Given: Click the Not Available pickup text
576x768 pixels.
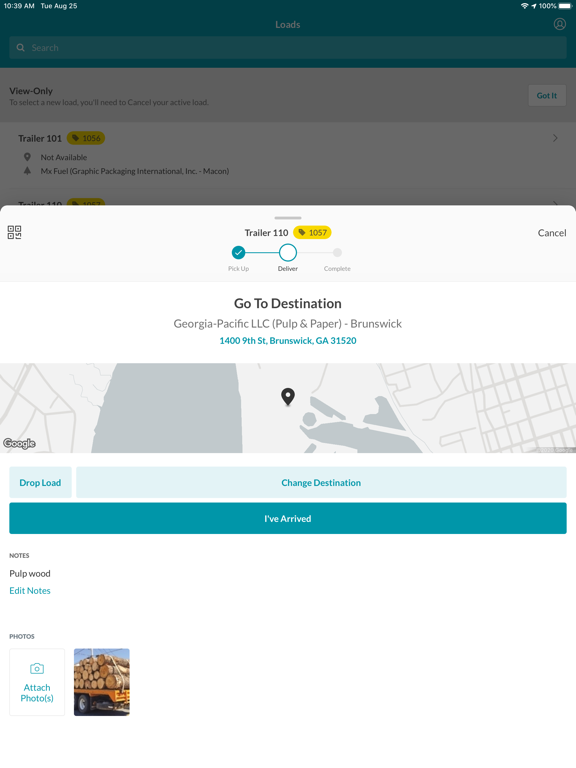Looking at the screenshot, I should (64, 157).
